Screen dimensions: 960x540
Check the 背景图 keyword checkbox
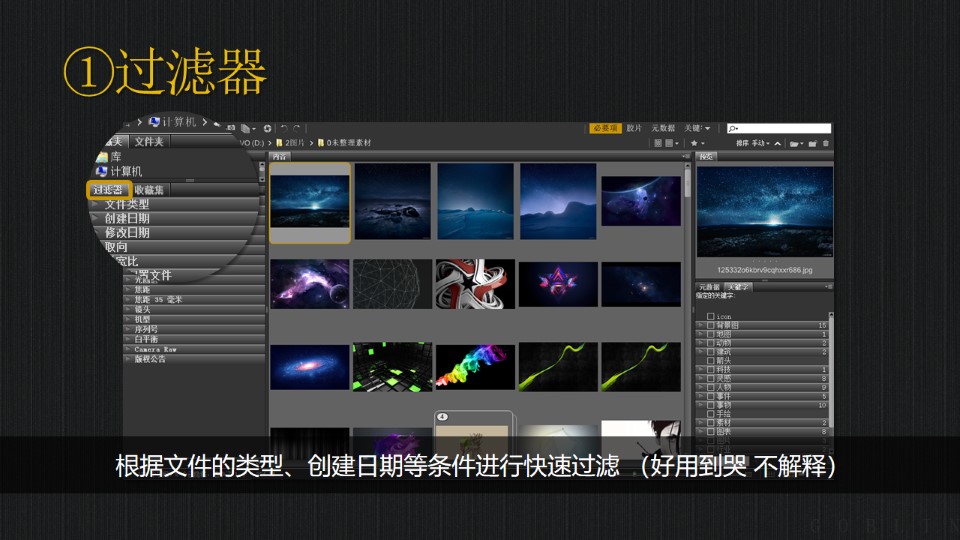point(711,325)
